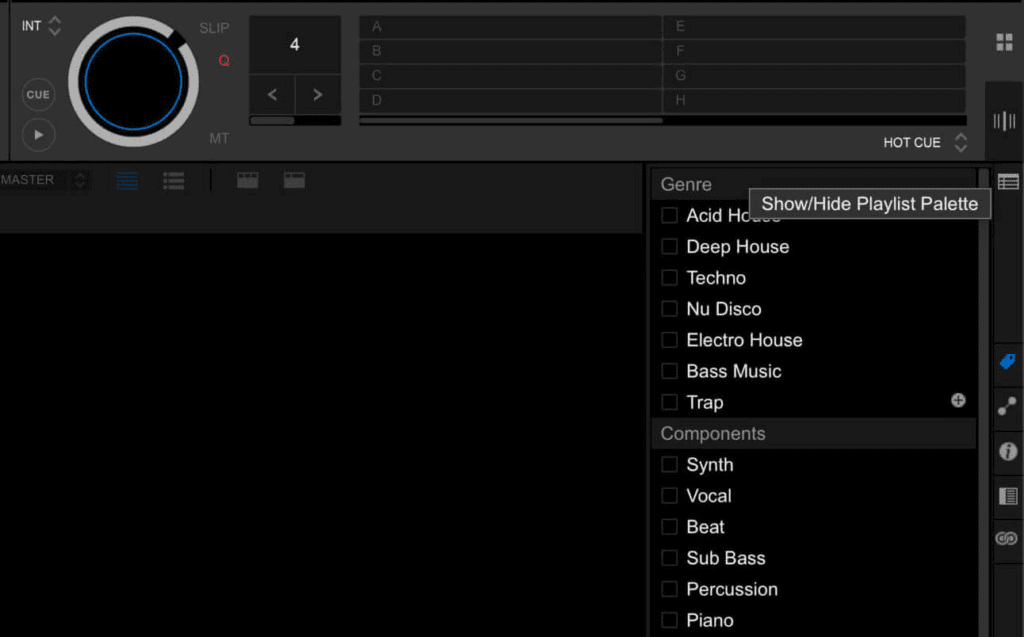Click the grid layout icon at top right
This screenshot has width=1024, height=637.
coord(1004,42)
